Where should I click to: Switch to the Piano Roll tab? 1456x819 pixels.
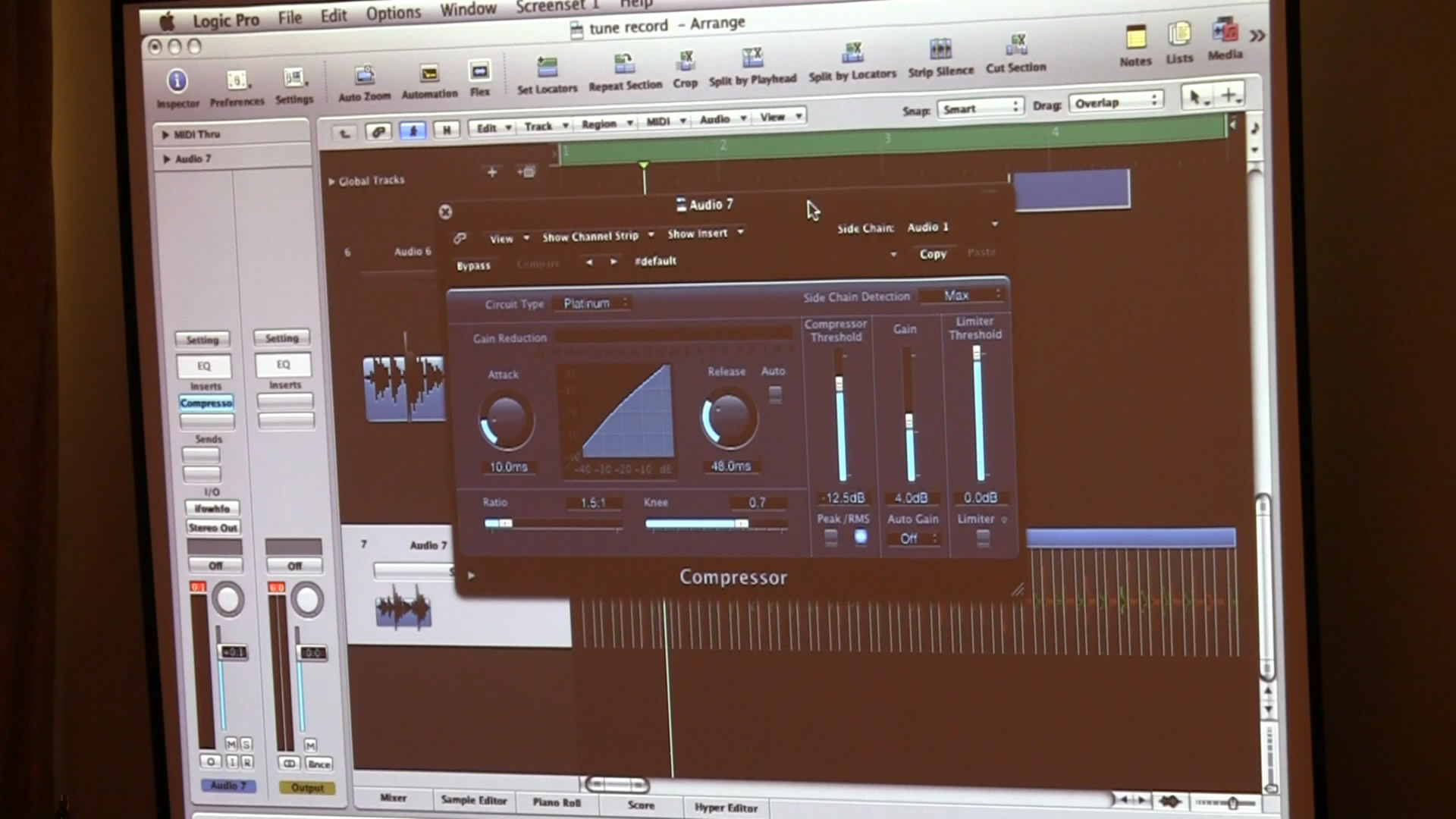556,802
